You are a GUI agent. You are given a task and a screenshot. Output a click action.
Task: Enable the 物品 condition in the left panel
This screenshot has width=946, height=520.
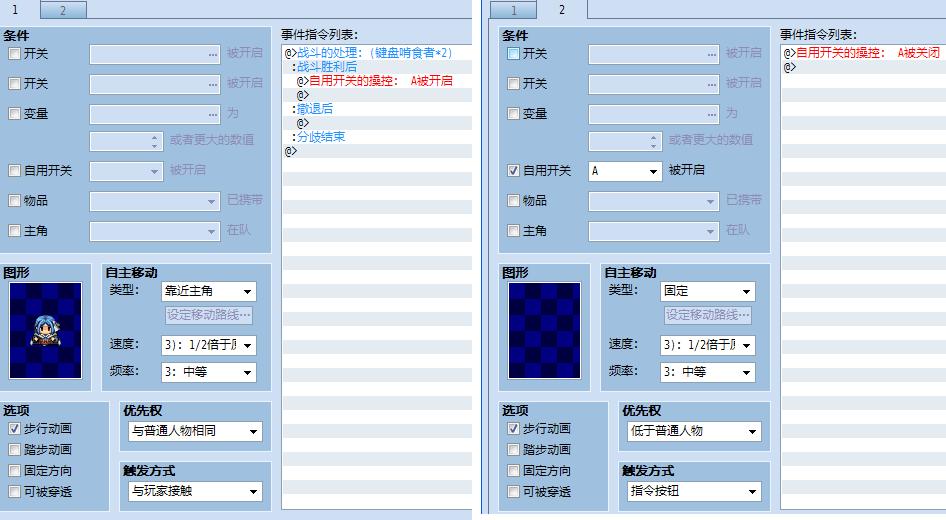point(14,200)
